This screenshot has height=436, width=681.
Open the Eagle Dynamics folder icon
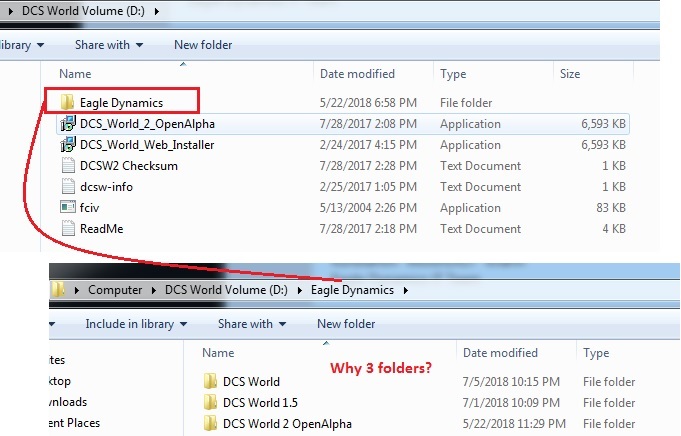pyautogui.click(x=67, y=102)
